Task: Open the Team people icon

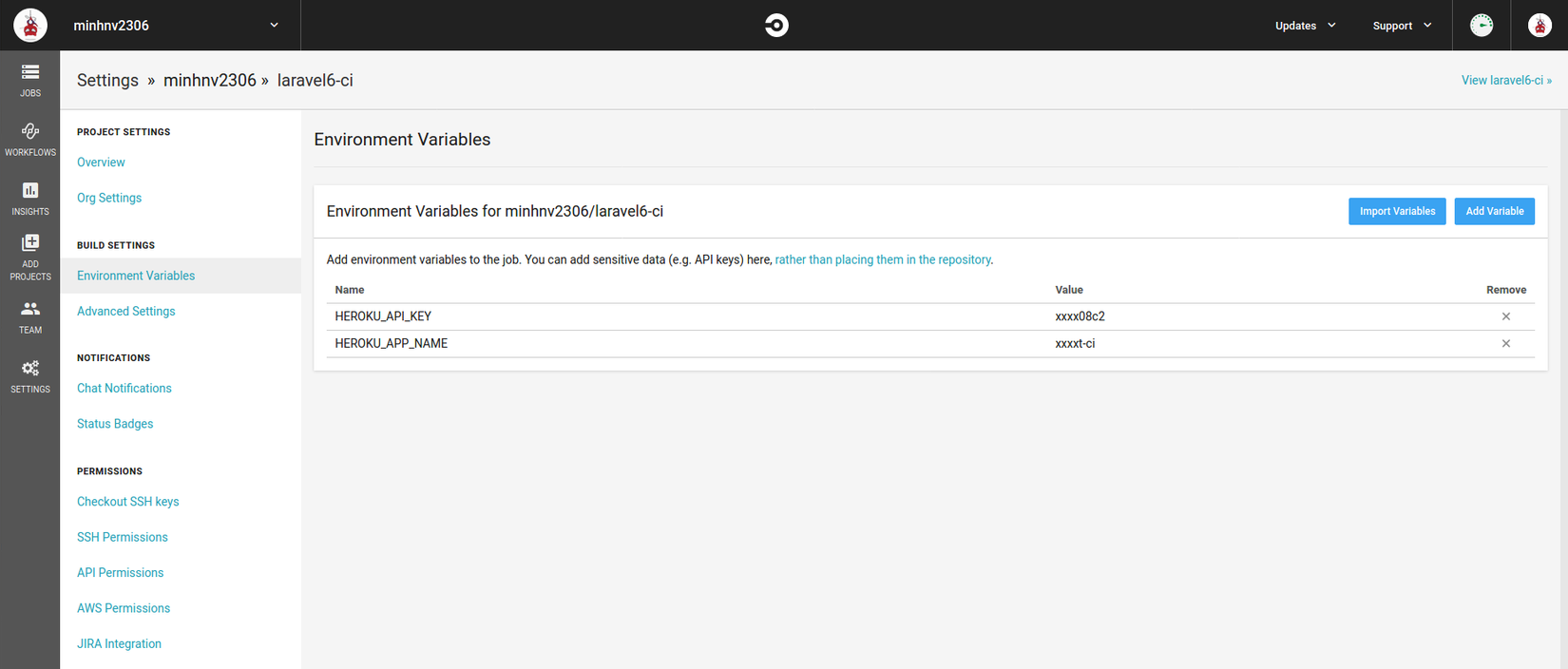Action: (x=30, y=310)
